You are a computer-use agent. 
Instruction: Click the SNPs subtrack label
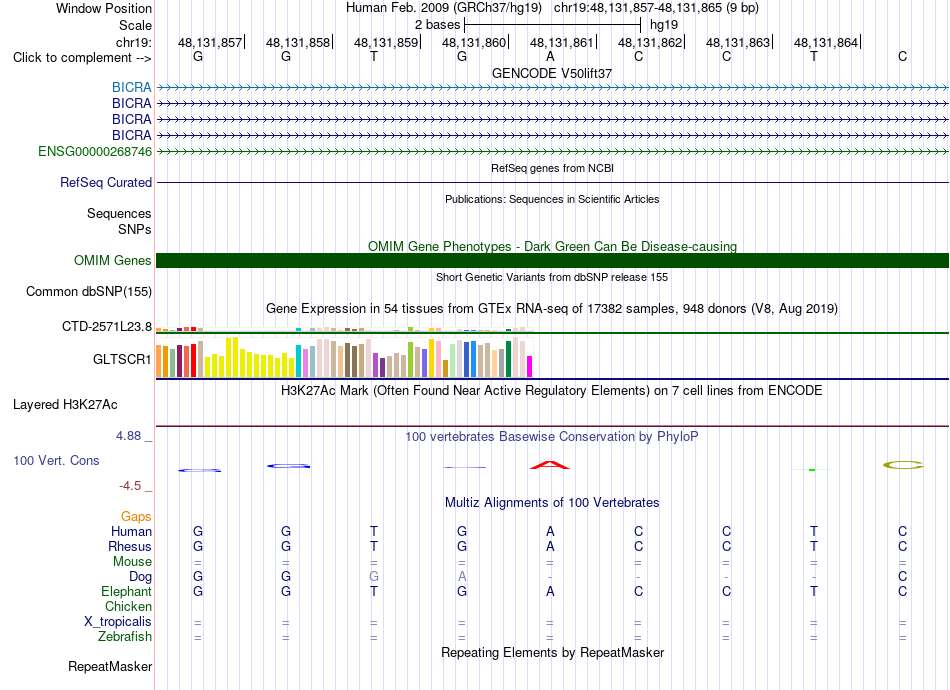coord(135,230)
